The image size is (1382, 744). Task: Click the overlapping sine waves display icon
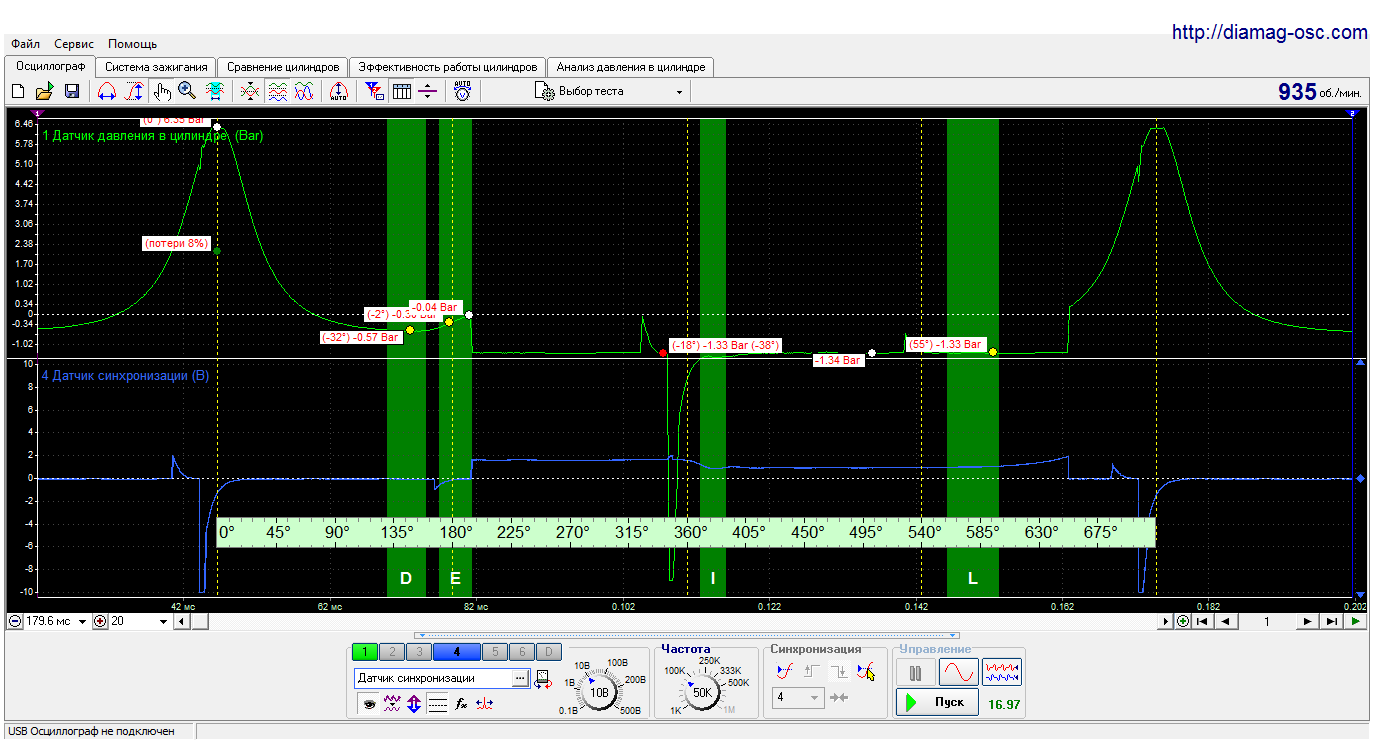coord(304,91)
